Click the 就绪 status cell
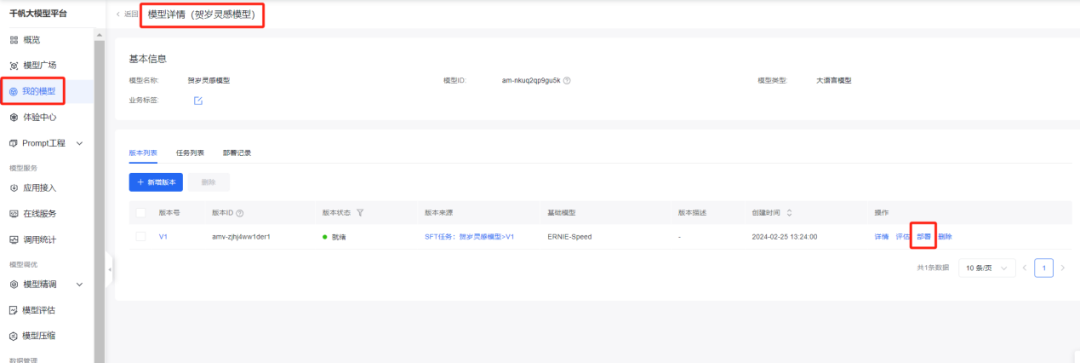 [x=334, y=236]
